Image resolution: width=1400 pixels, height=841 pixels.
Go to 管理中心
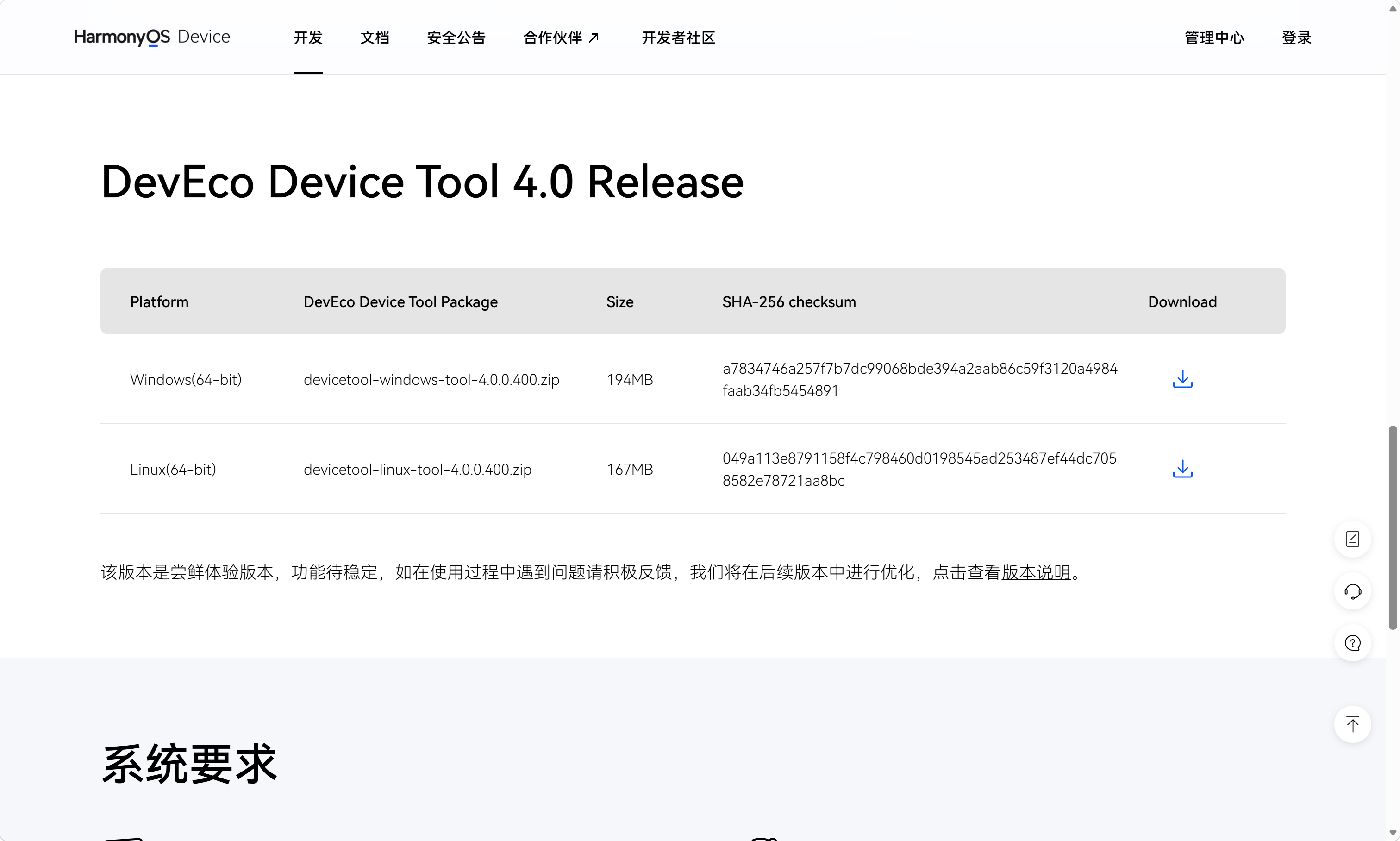coord(1214,38)
